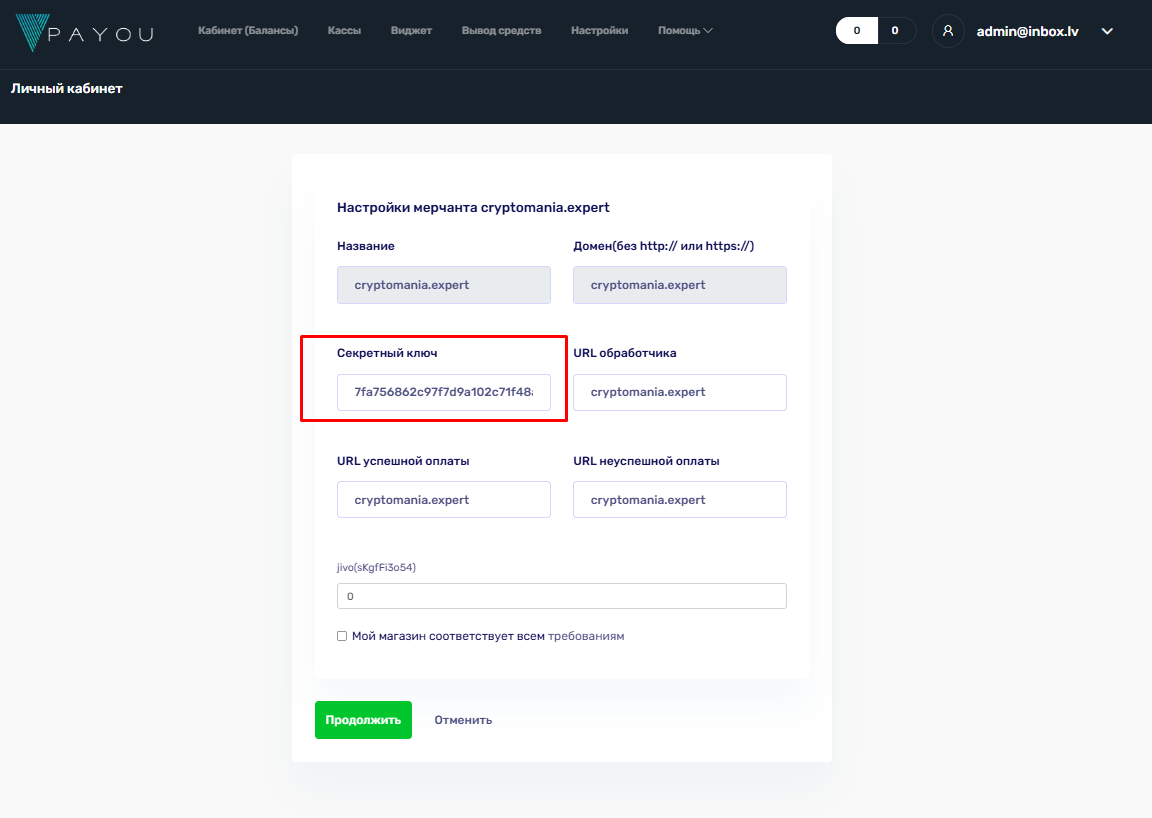Expand the account dropdown chevron
1152x818 pixels.
[1107, 31]
